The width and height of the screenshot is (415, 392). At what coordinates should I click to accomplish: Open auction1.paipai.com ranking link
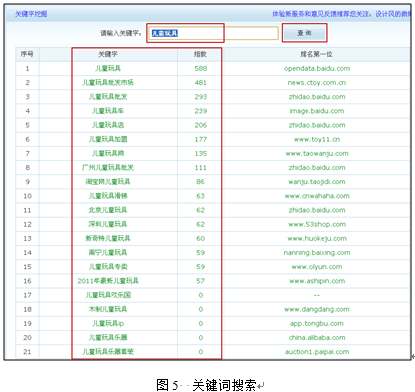pos(317,352)
